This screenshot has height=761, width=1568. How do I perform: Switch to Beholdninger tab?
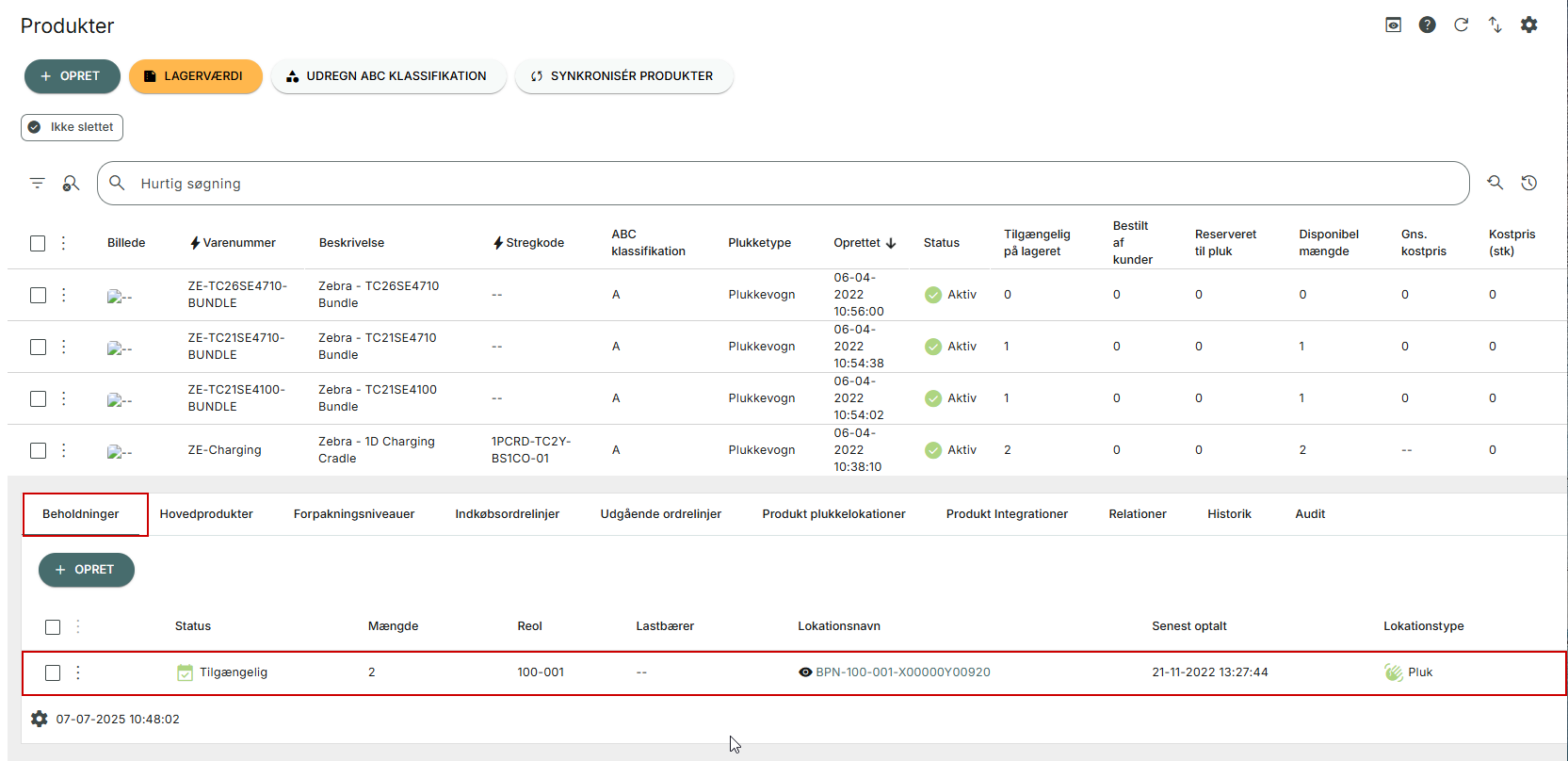[x=81, y=514]
